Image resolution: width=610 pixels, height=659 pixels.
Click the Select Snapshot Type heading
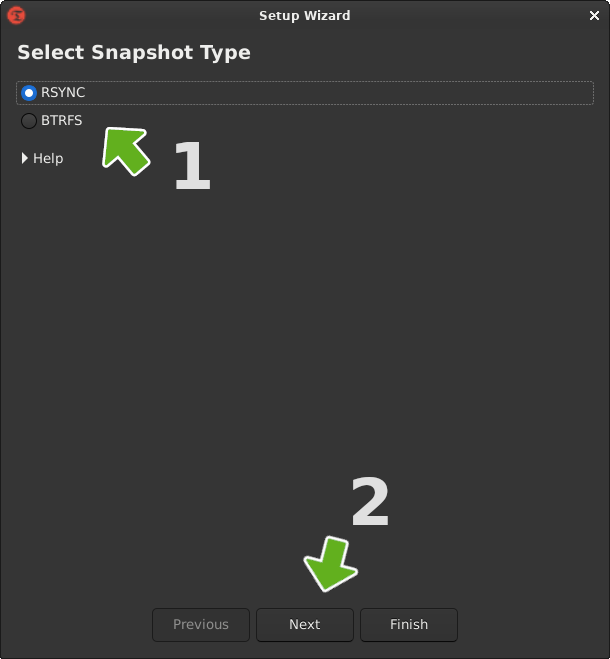(134, 52)
